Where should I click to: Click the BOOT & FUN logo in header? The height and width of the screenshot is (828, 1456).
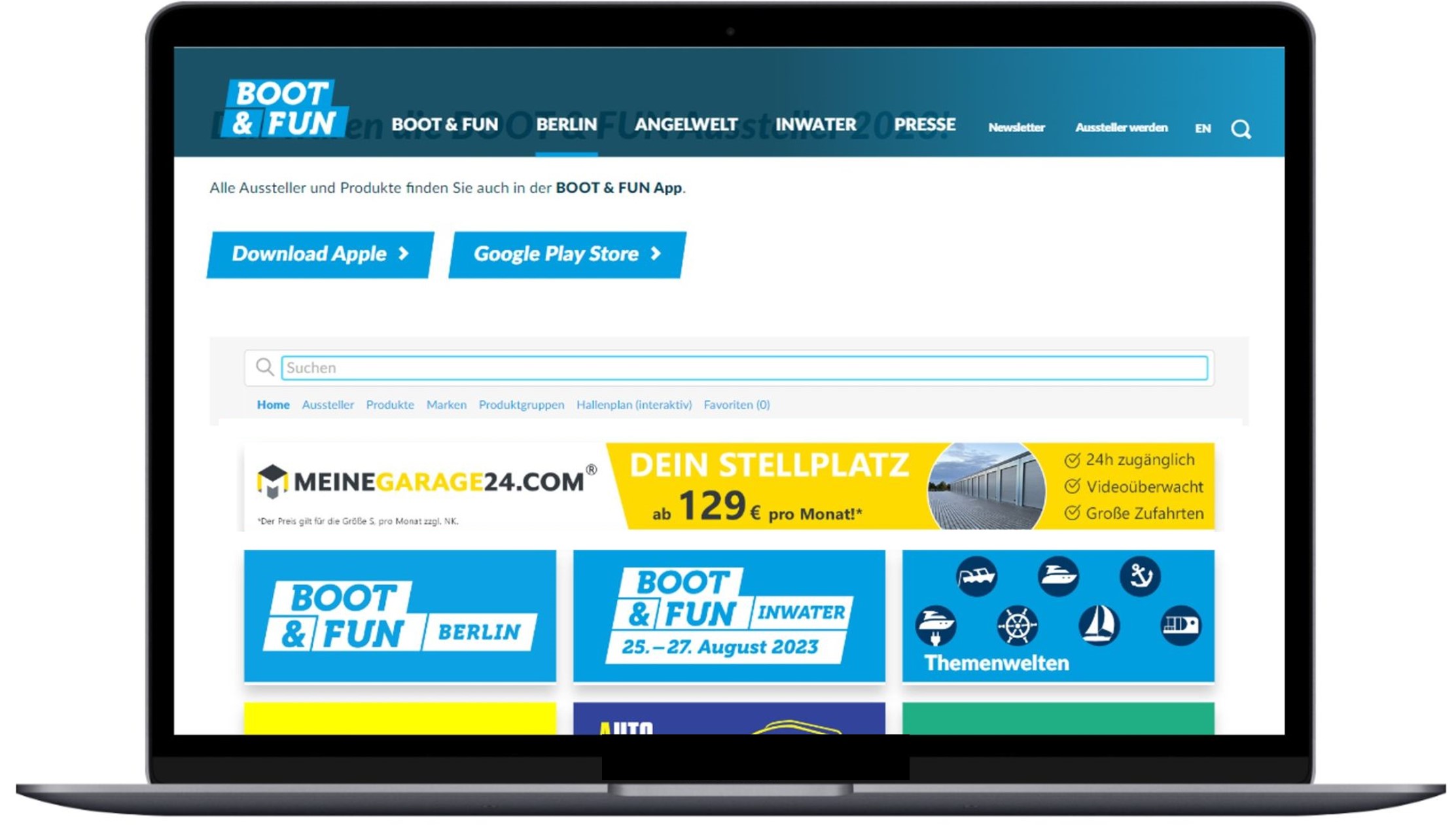[x=284, y=108]
